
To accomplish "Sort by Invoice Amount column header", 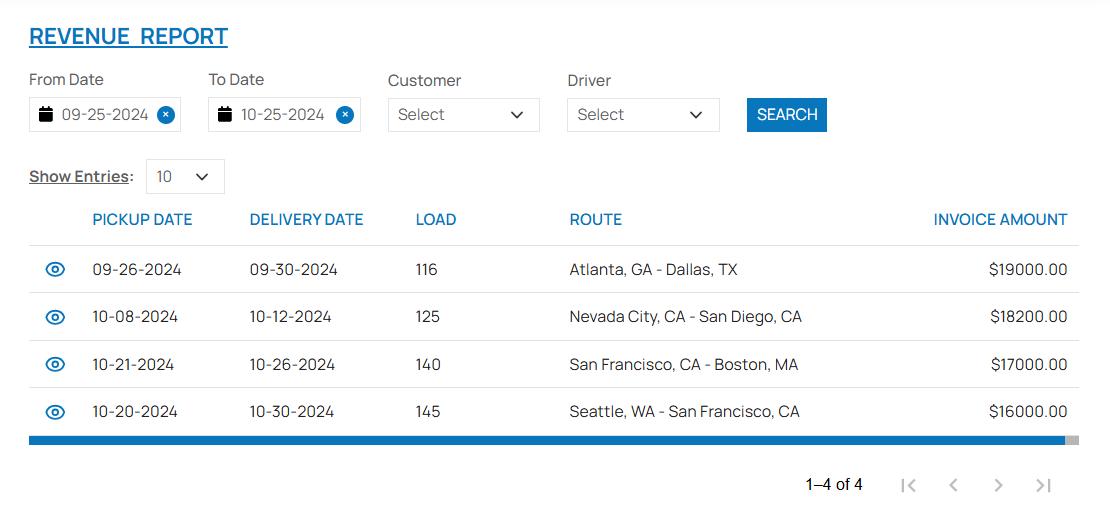I will tap(1000, 220).
